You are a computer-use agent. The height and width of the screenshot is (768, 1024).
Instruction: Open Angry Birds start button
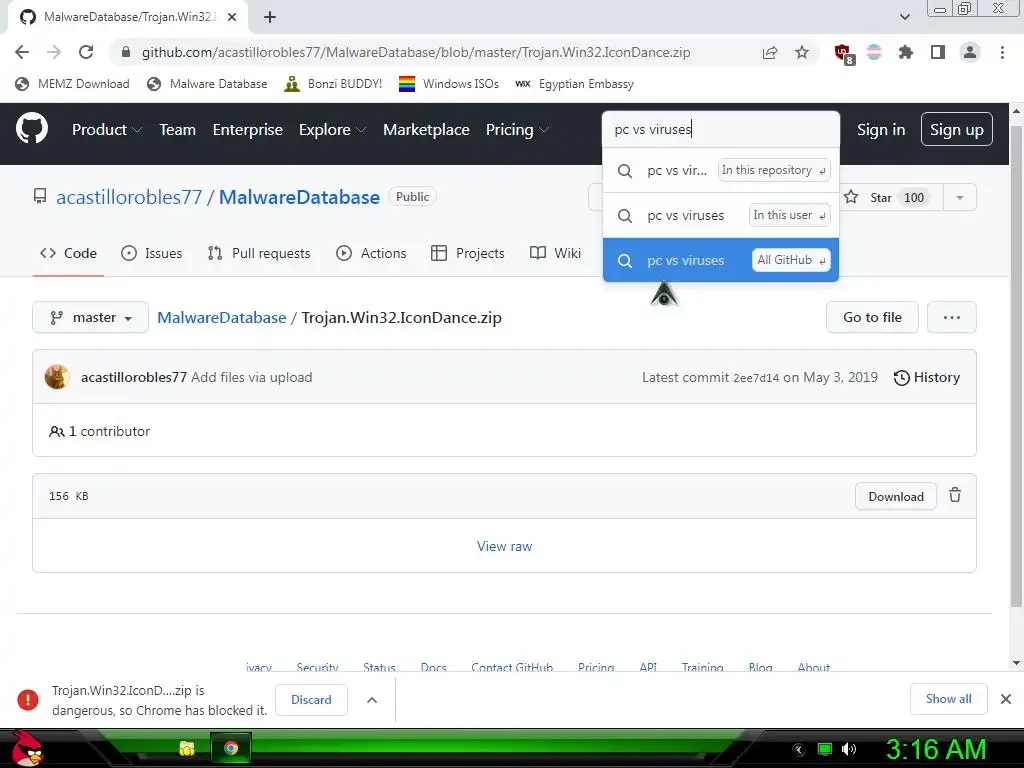coord(27,748)
